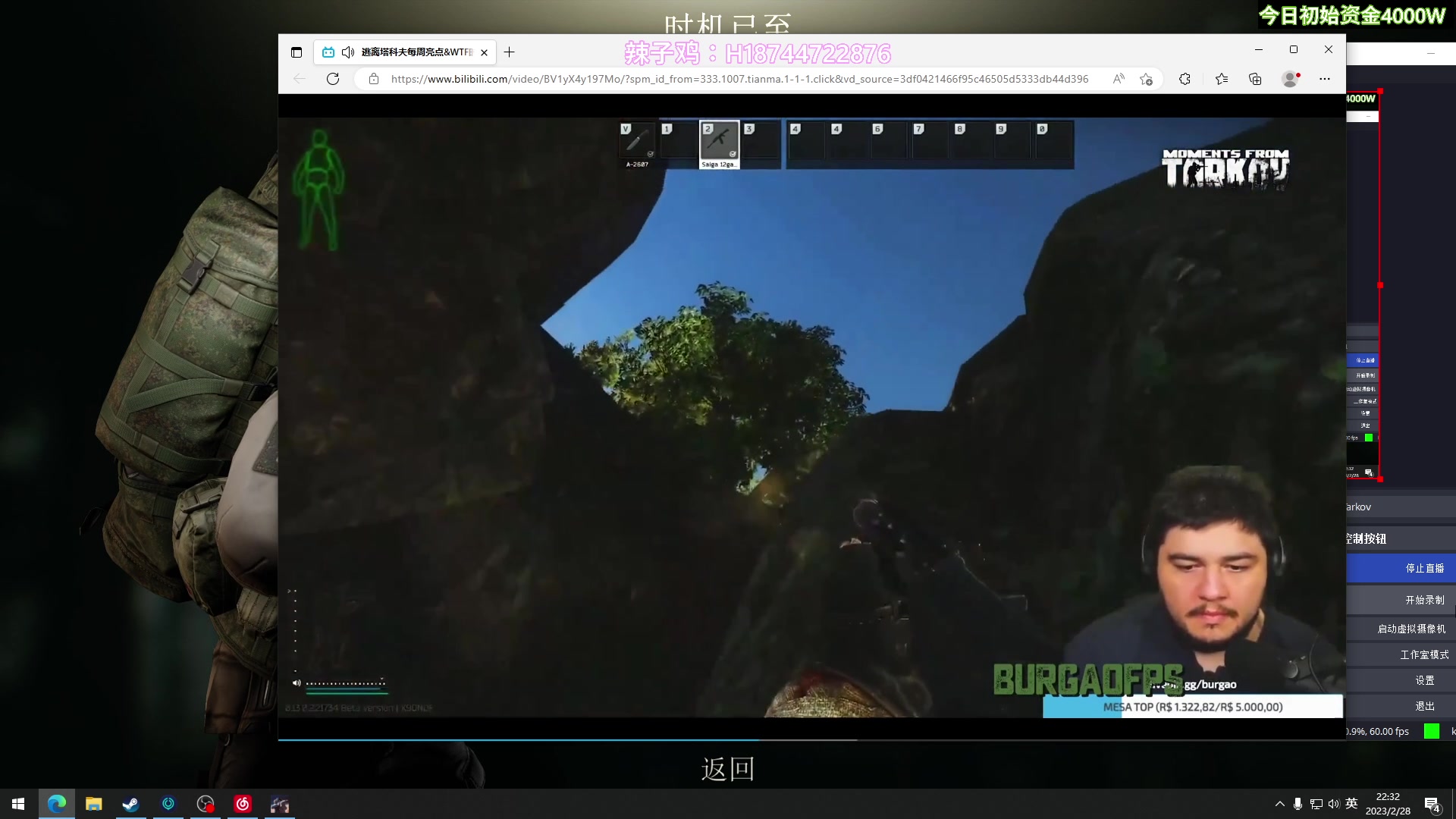Open the clock showing 22:32
The width and height of the screenshot is (1456, 819).
[x=1388, y=804]
